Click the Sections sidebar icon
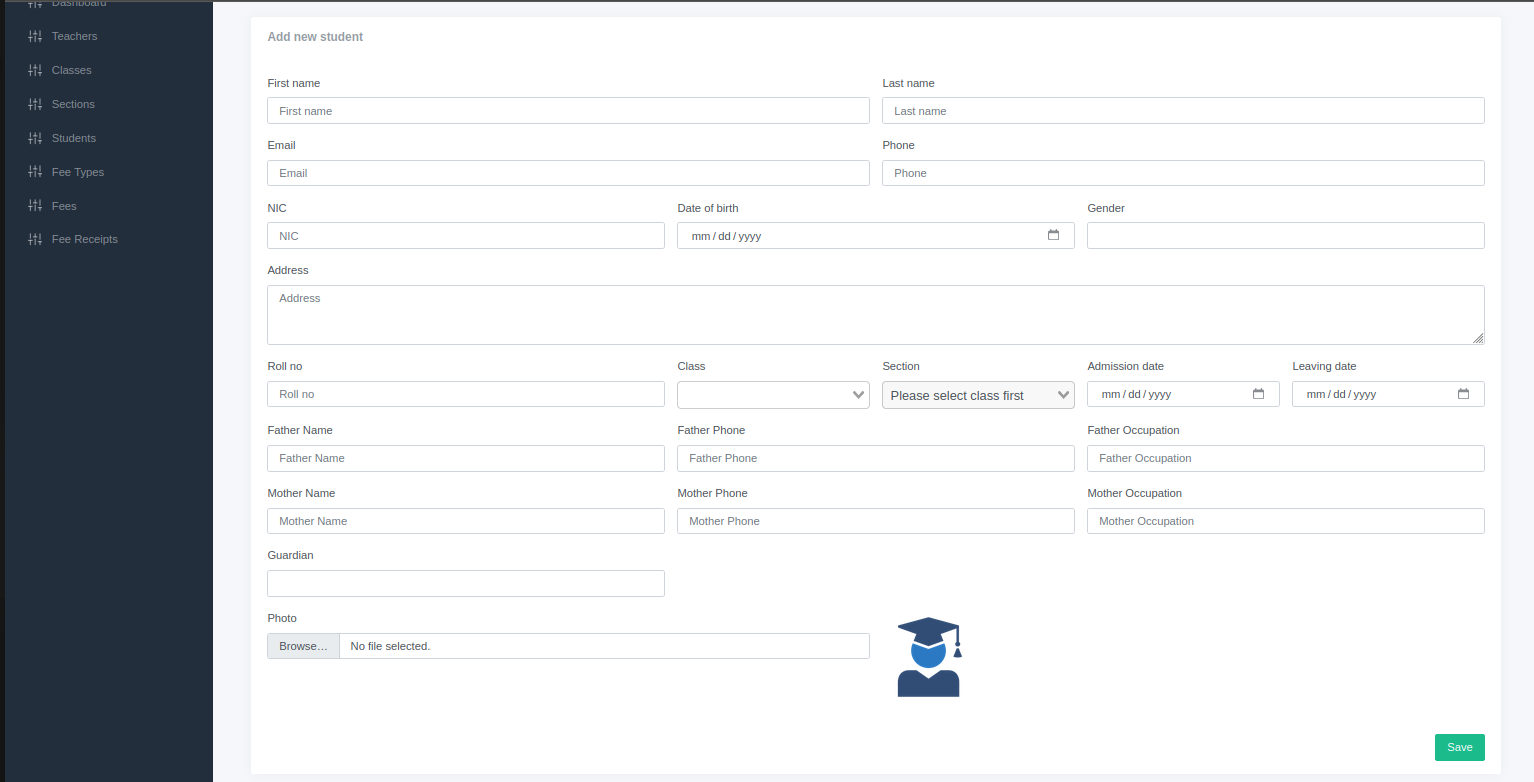1534x782 pixels. point(36,104)
